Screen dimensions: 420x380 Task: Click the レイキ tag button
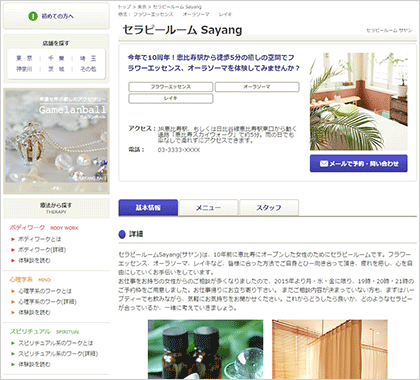(x=170, y=98)
